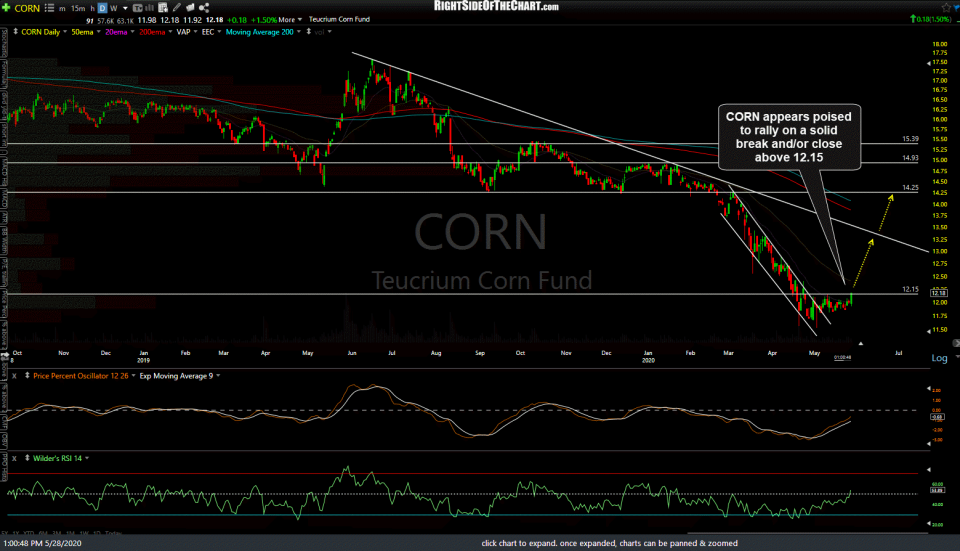960x551 pixels.
Task: Click the Jan 2020 label on the date axis
Action: 648,356
